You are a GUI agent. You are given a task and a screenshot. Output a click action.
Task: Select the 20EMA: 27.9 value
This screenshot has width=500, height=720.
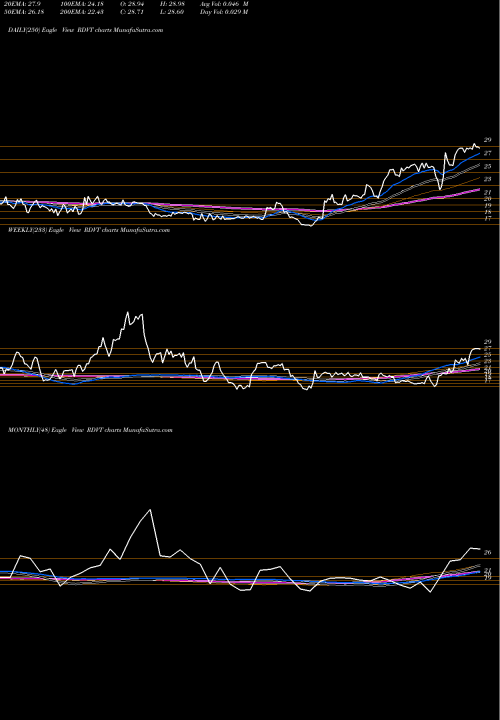coord(22,4)
